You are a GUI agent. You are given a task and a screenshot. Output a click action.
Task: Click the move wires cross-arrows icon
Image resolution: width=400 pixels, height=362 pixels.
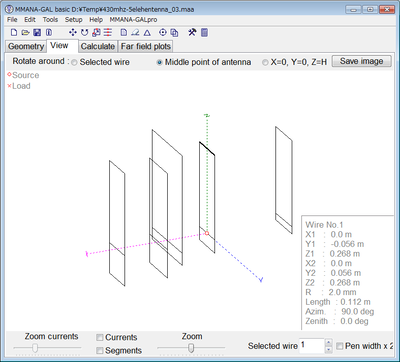click(72, 32)
